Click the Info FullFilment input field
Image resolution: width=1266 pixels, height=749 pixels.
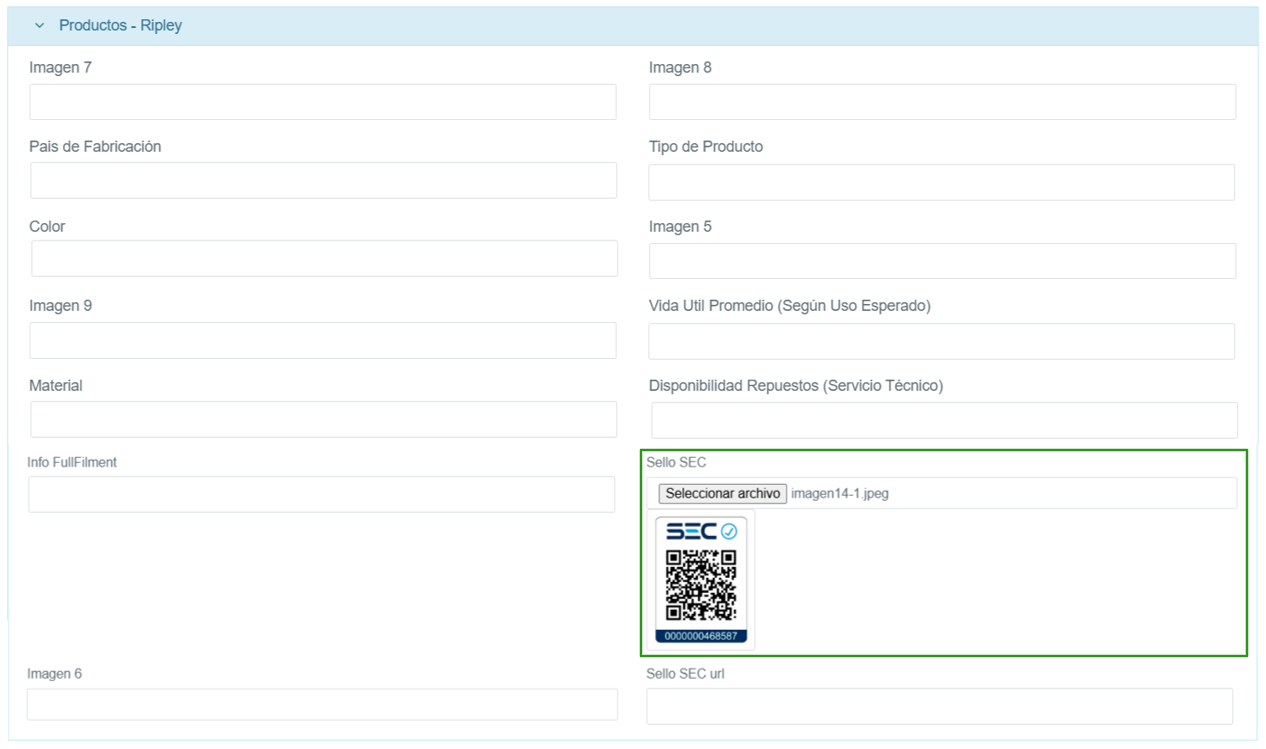321,494
